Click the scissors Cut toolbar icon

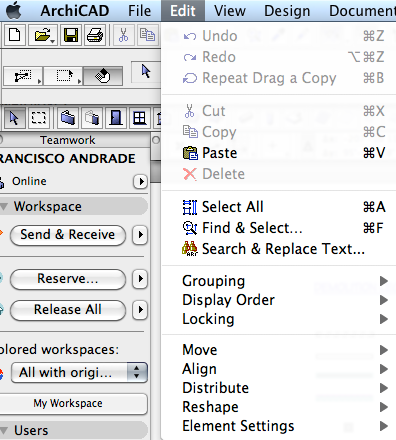(x=123, y=35)
